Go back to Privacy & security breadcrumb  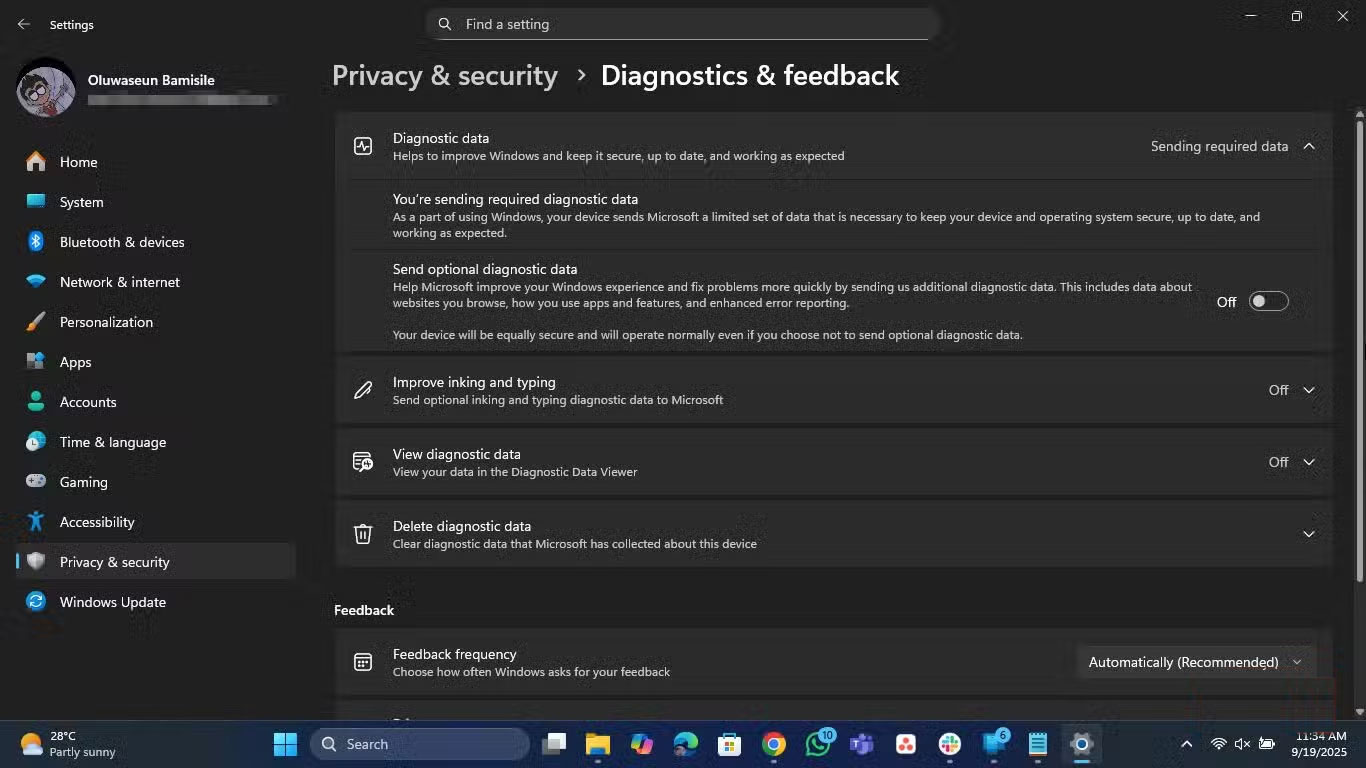click(x=445, y=76)
